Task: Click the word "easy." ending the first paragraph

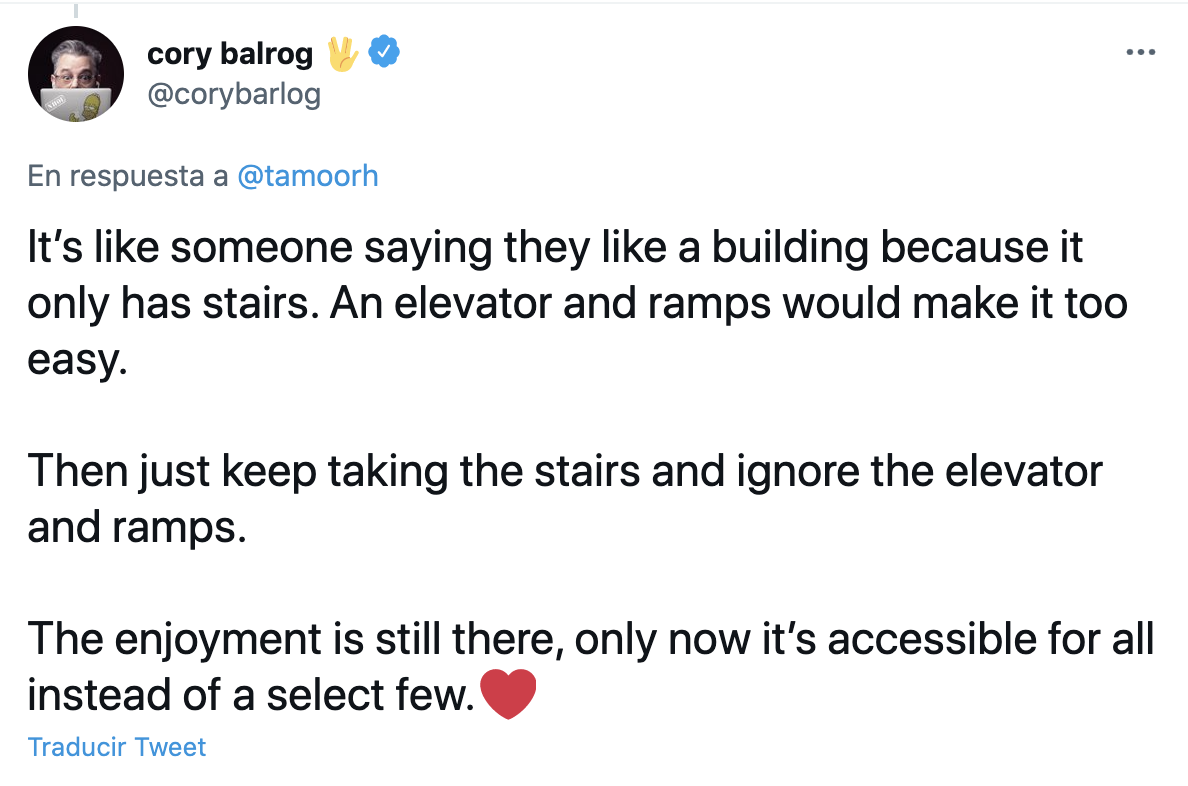Action: 78,359
